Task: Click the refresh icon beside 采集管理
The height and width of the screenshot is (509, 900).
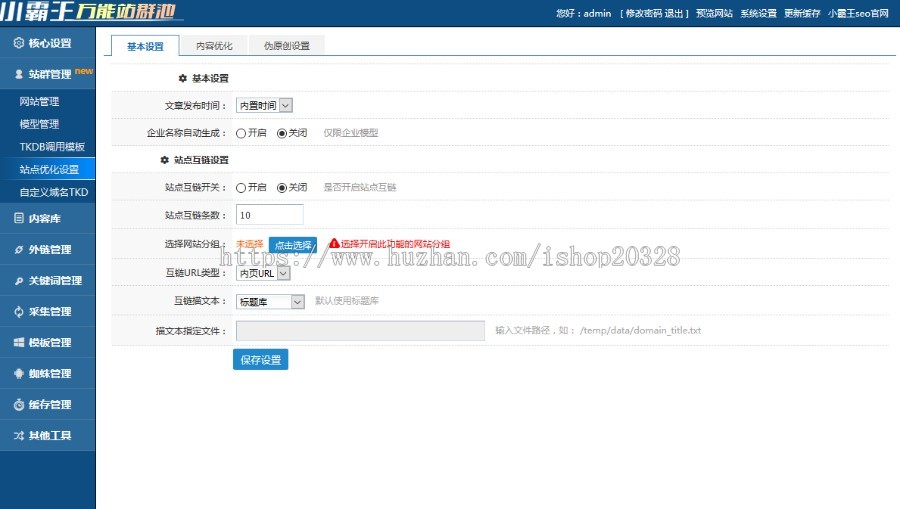Action: pos(19,312)
